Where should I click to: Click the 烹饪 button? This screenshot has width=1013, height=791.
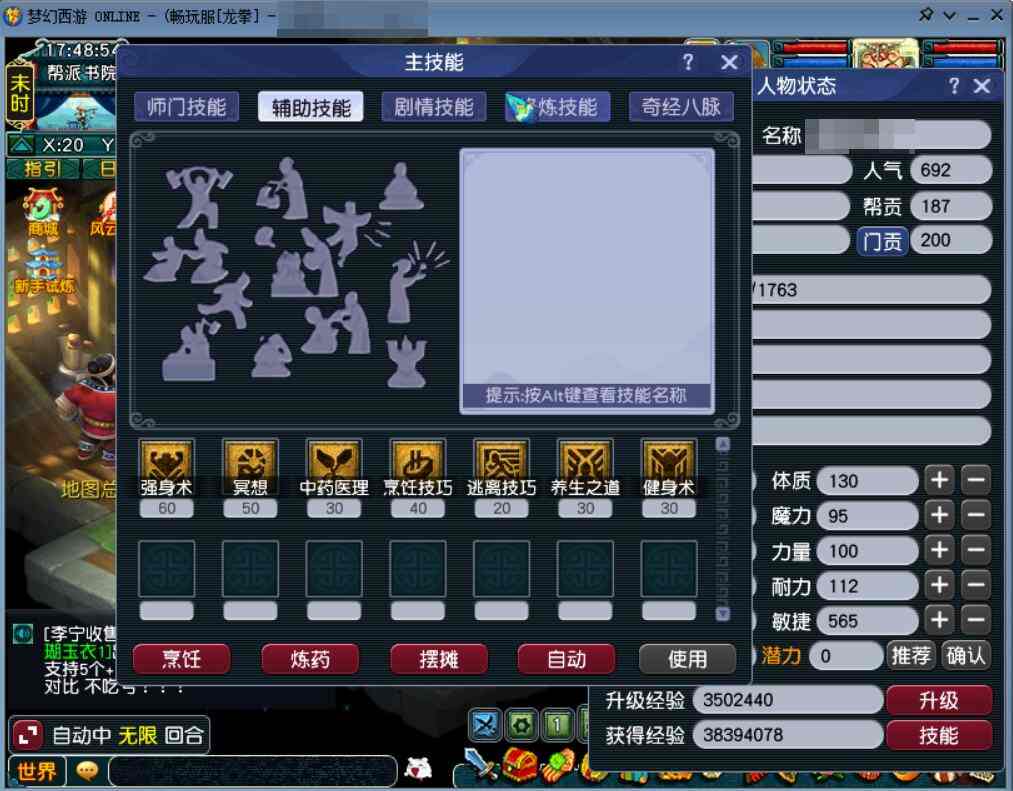coord(182,659)
